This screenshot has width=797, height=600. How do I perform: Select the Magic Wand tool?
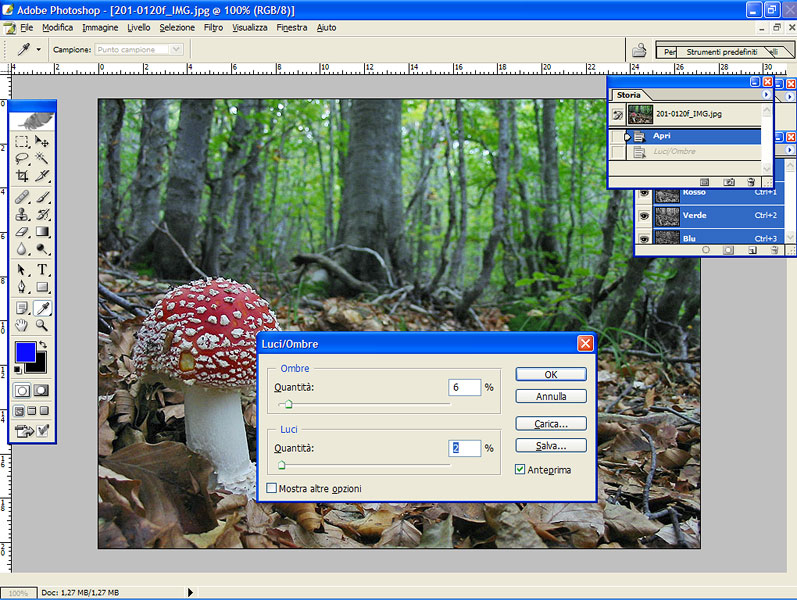click(x=42, y=159)
